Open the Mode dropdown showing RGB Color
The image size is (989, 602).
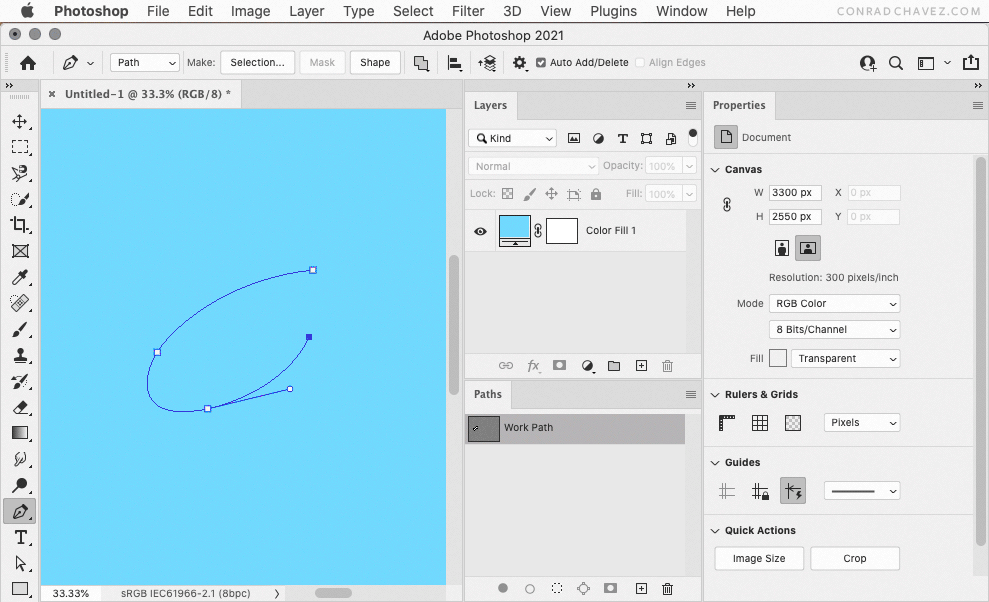click(x=834, y=303)
